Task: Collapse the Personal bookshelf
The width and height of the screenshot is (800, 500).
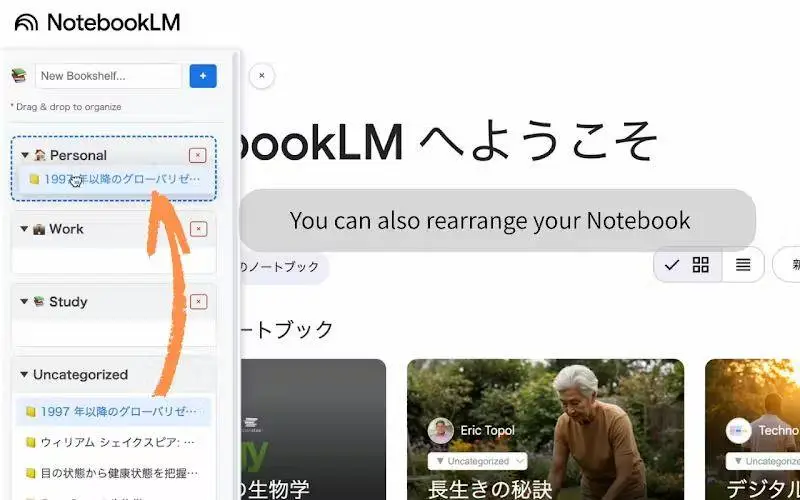Action: 24,155
